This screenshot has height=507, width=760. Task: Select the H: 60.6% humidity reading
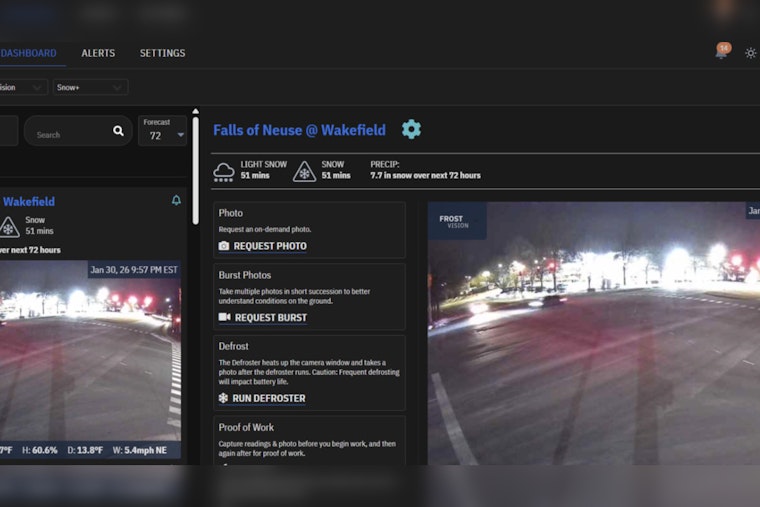(x=40, y=450)
